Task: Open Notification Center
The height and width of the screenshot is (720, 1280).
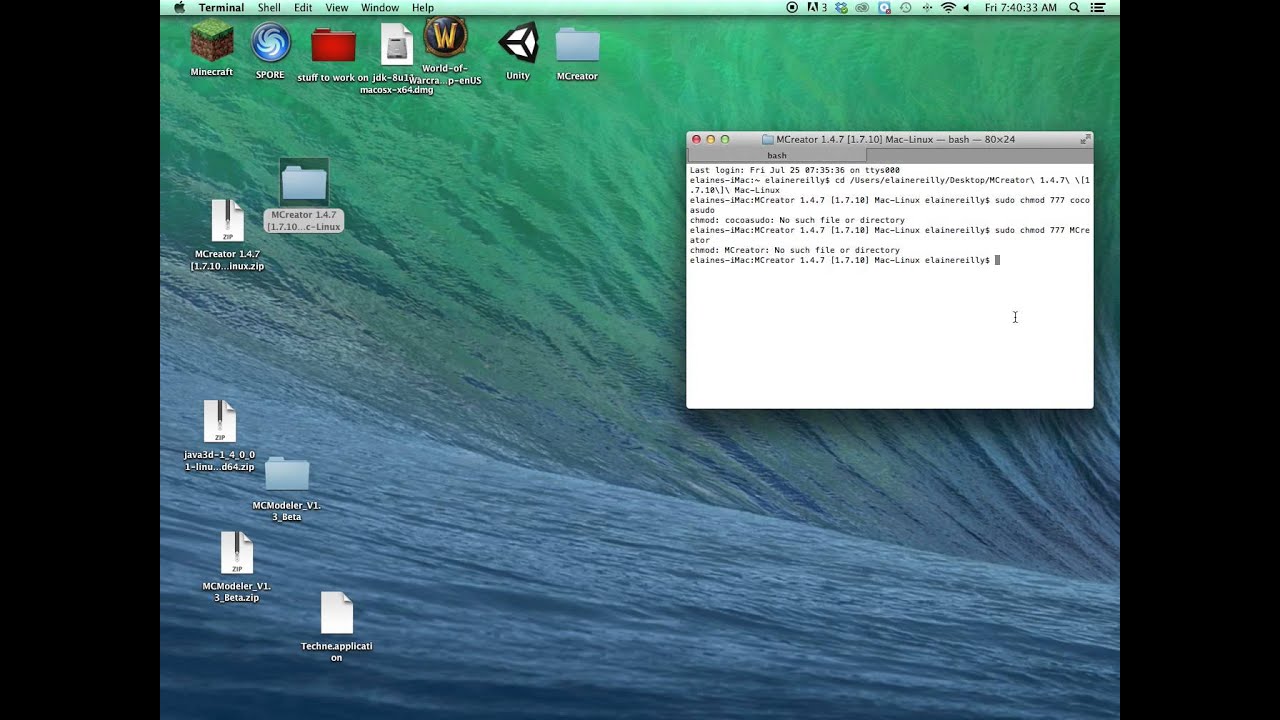Action: 1098,7
